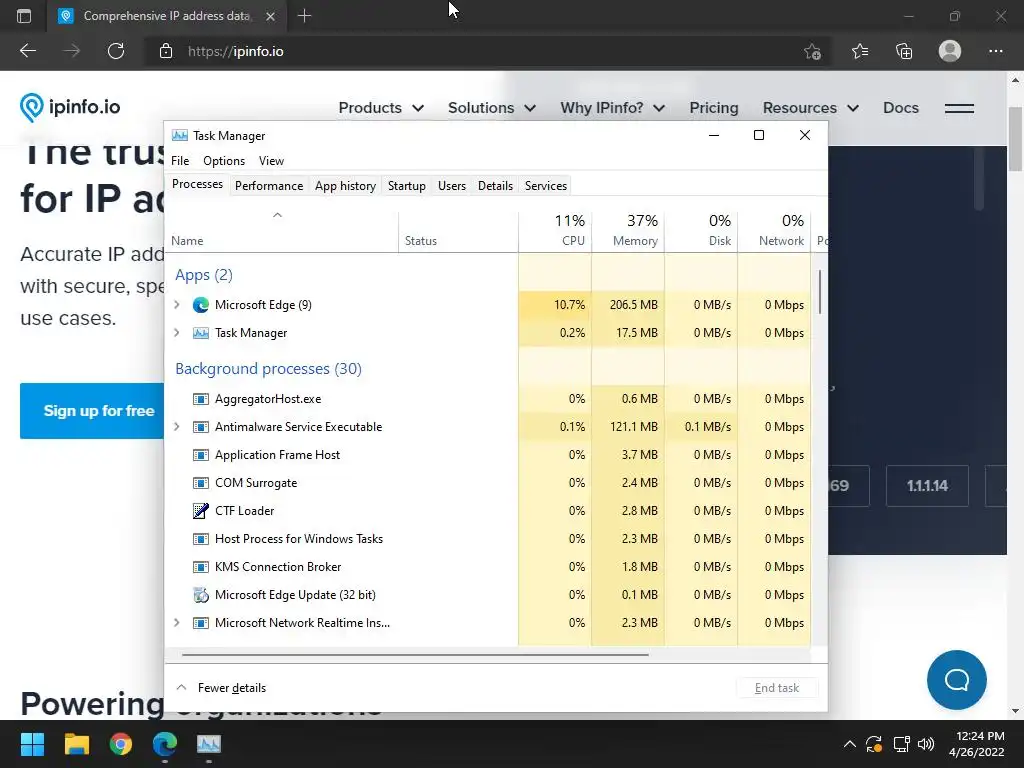Select the COM Surrogate process row
The width and height of the screenshot is (1024, 768).
coord(488,483)
